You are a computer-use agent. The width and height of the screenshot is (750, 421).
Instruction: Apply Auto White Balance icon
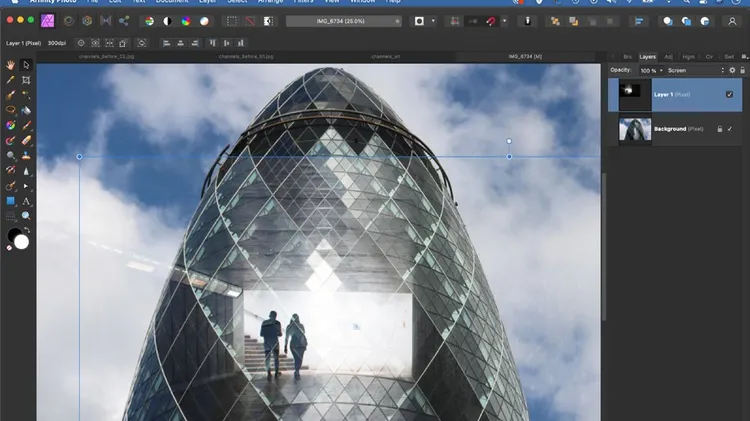pyautogui.click(x=204, y=21)
